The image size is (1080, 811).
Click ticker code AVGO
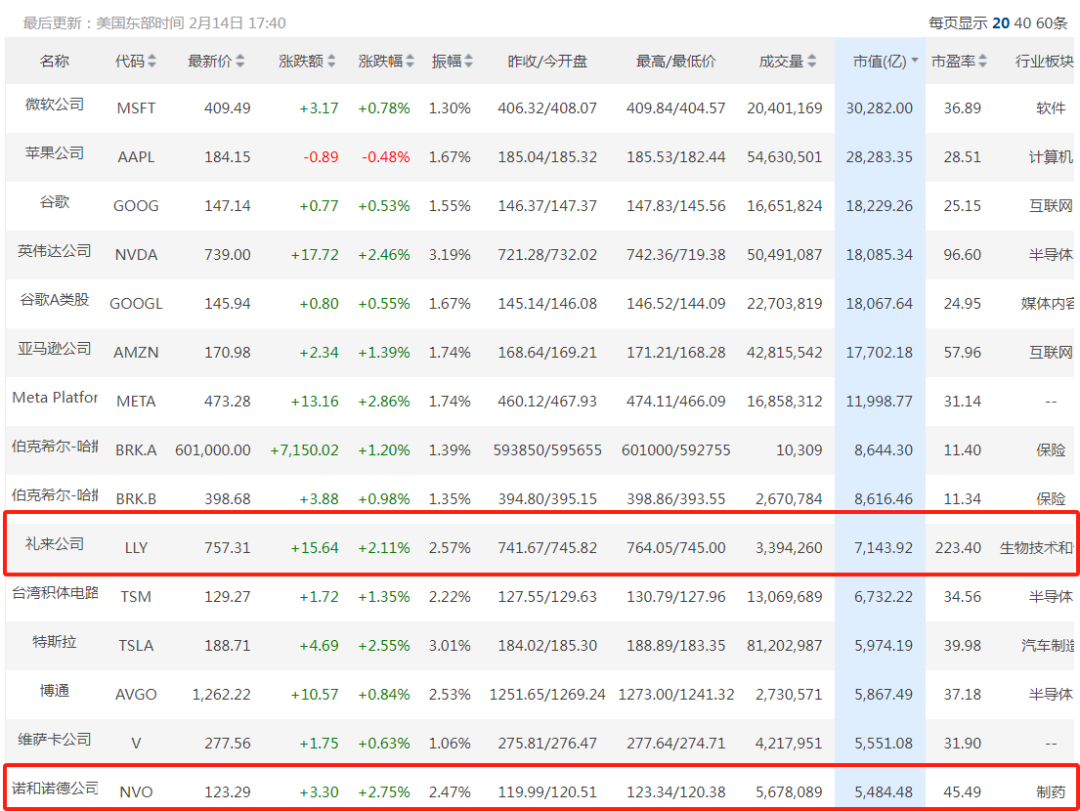136,695
